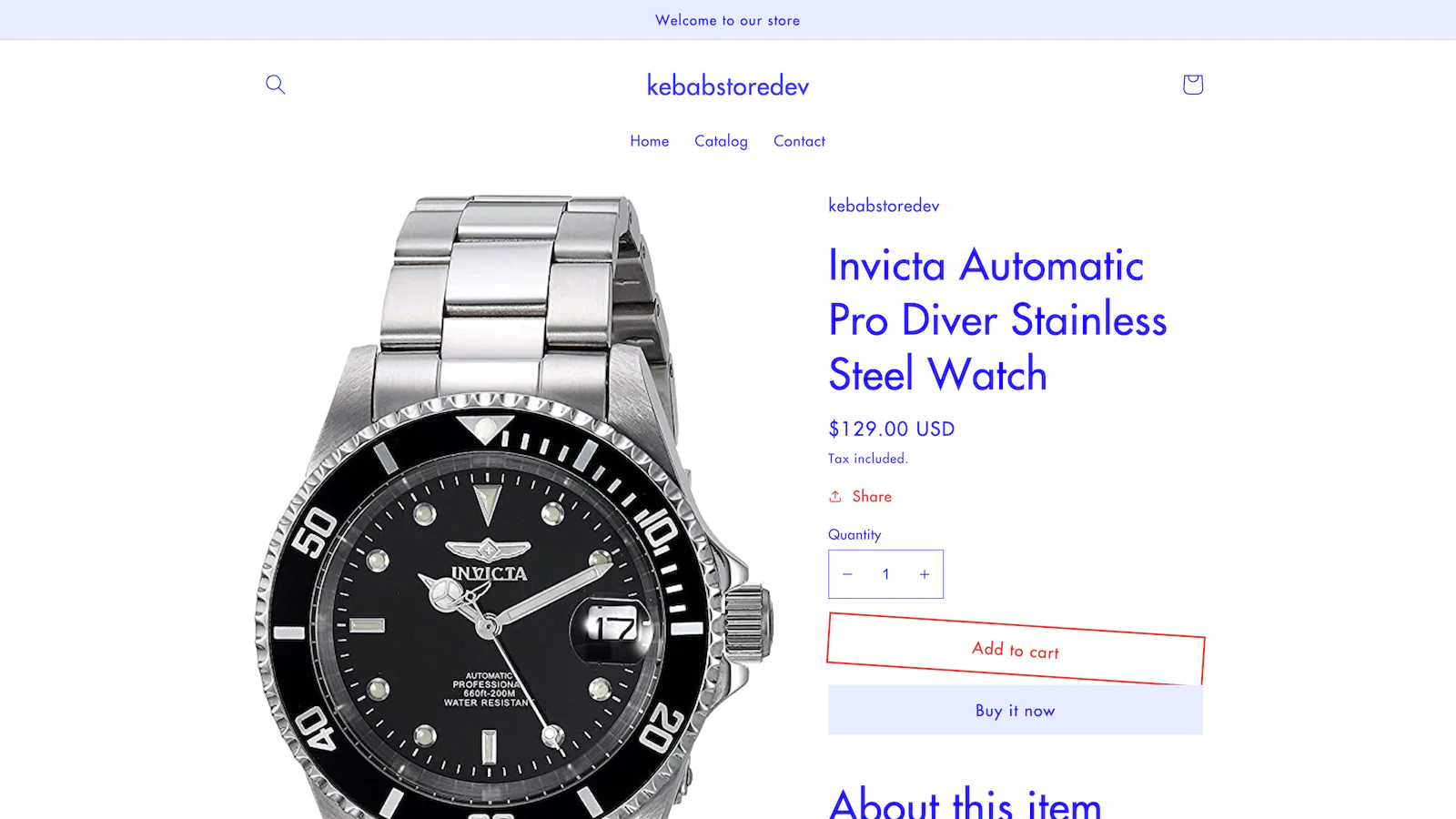Open the Contact menu item
This screenshot has height=819, width=1456.
799,141
